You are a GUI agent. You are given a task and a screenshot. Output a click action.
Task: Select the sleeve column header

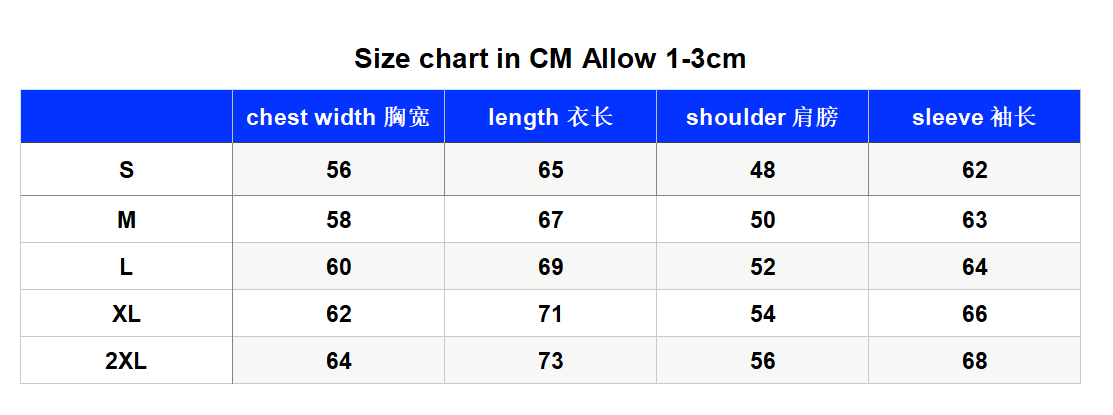click(x=975, y=116)
